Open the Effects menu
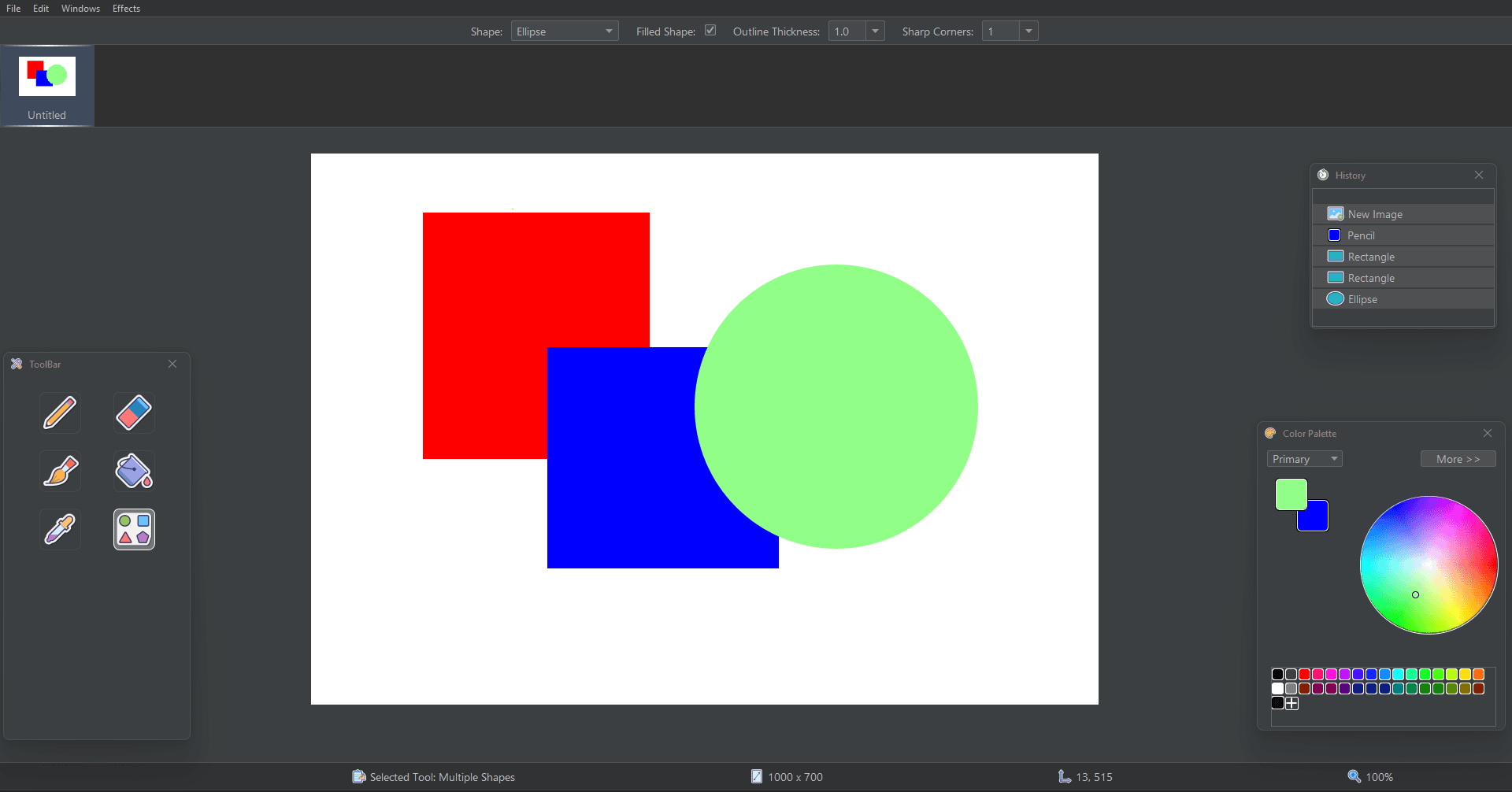Screen dimensions: 1512x792 click(126, 9)
